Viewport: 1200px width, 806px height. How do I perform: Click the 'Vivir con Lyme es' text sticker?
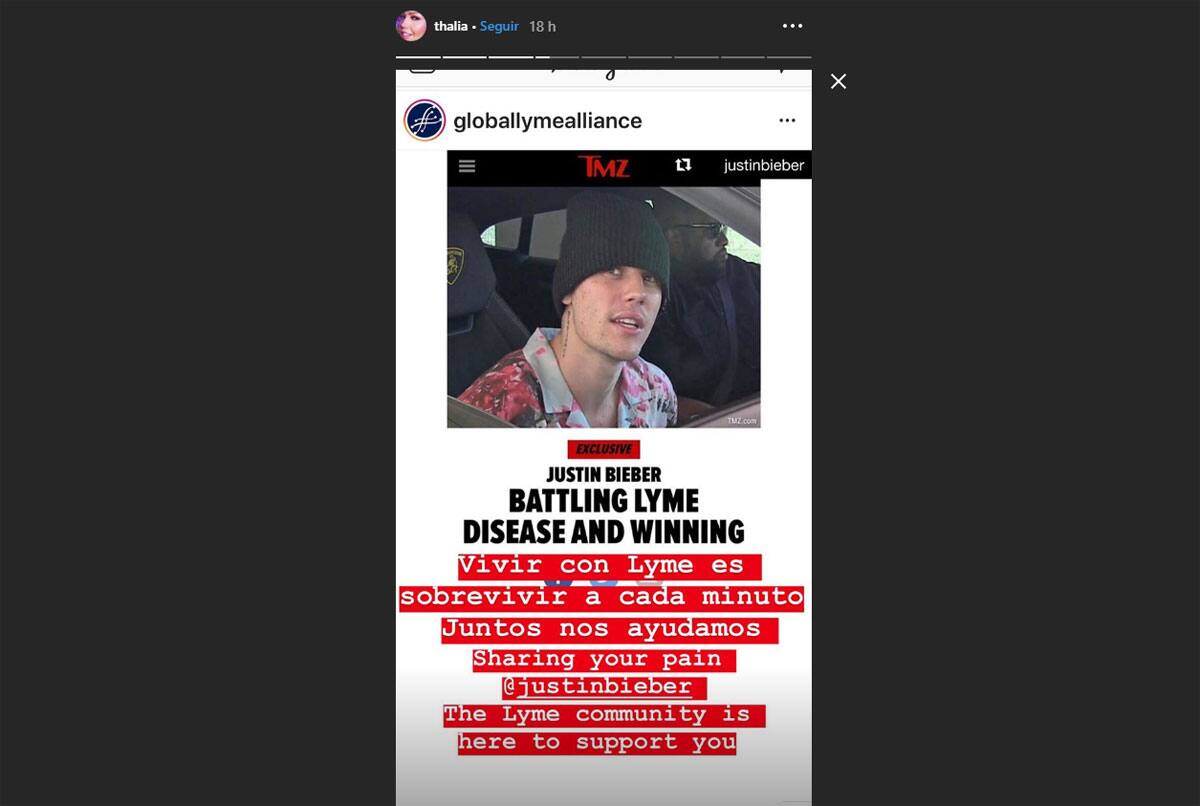(x=603, y=565)
